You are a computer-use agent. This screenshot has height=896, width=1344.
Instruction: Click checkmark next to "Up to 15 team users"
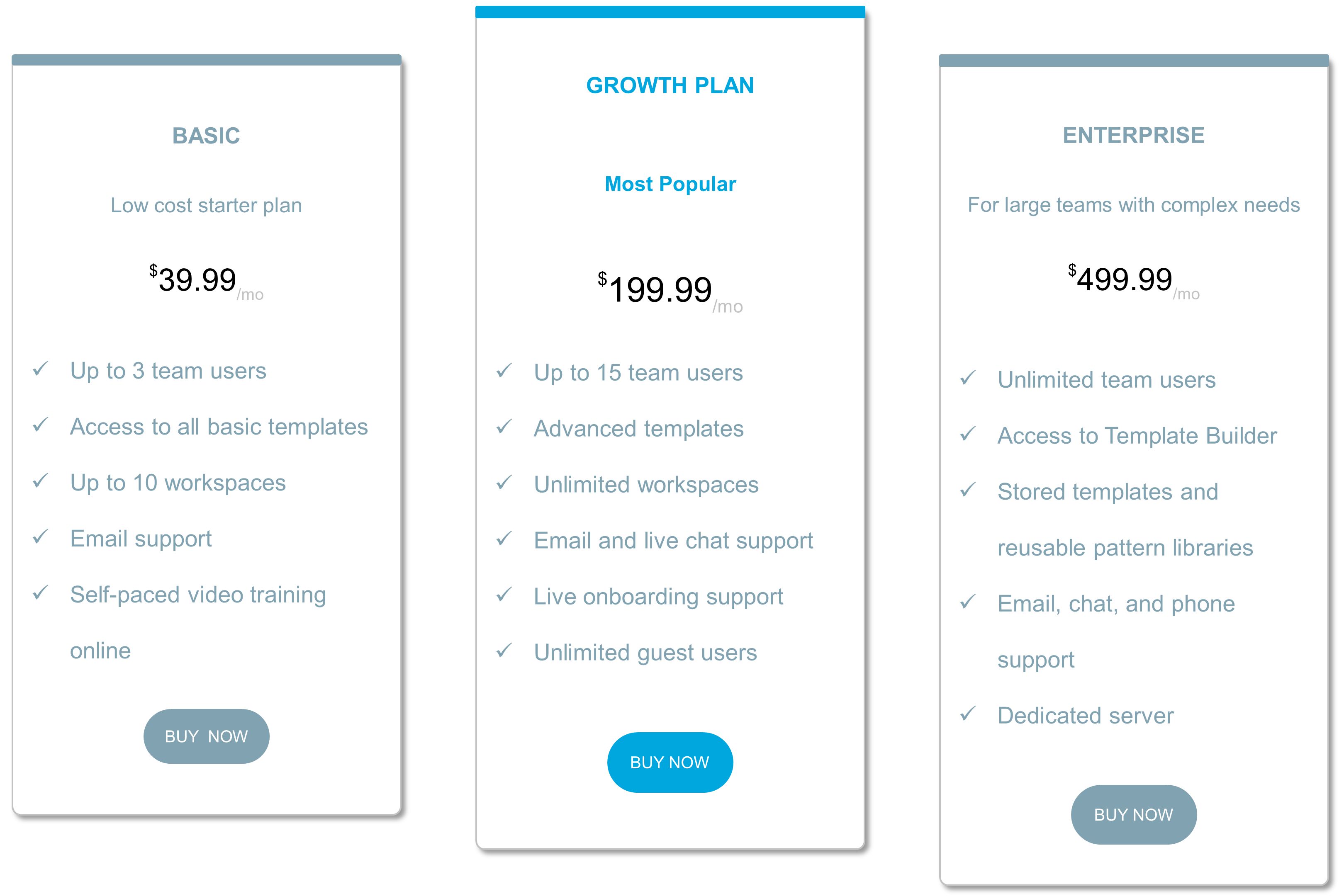coord(504,371)
